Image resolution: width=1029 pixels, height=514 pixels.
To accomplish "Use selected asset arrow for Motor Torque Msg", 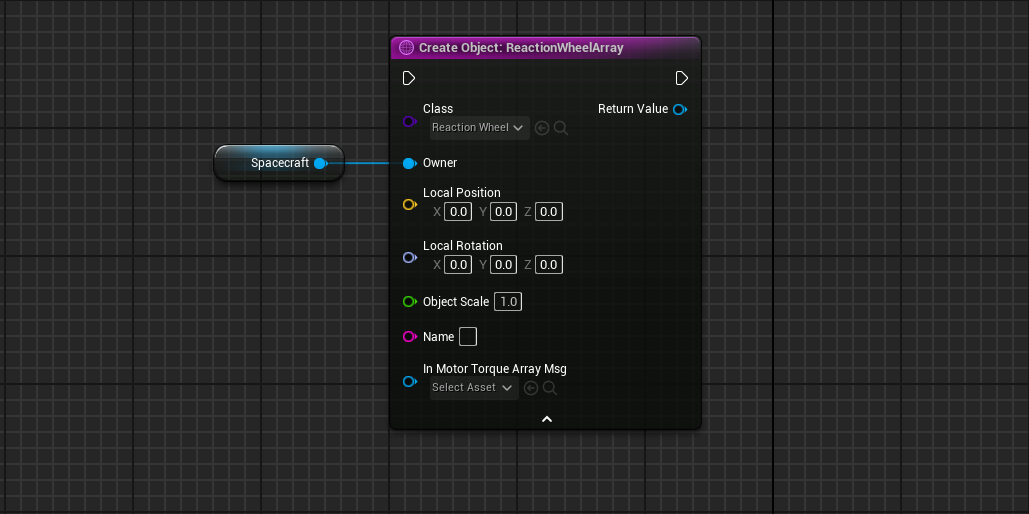I will [x=531, y=388].
